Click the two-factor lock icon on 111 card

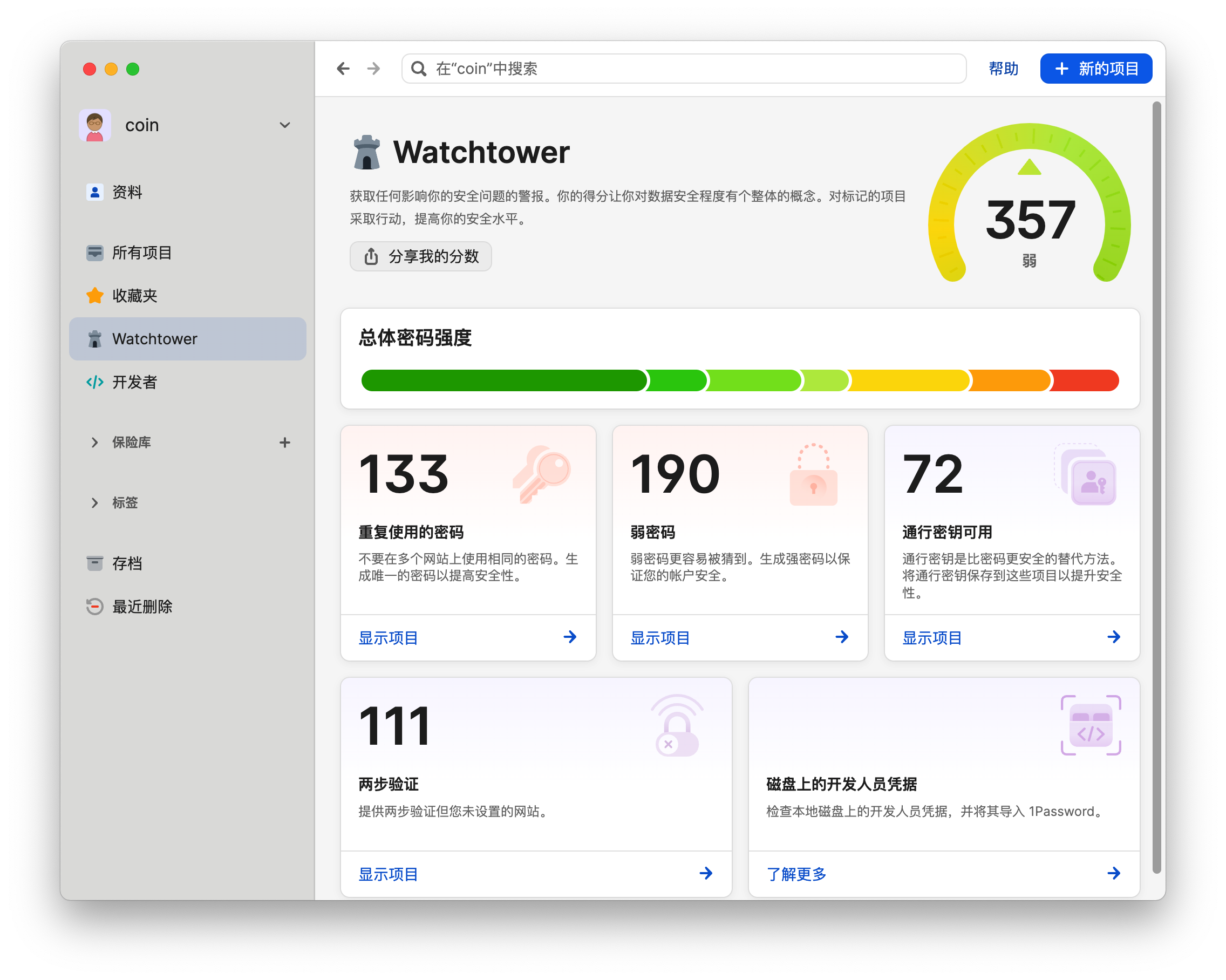point(677,726)
